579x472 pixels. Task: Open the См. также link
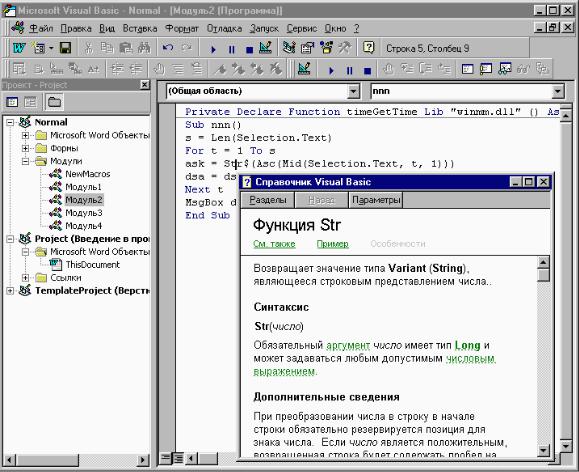[274, 244]
